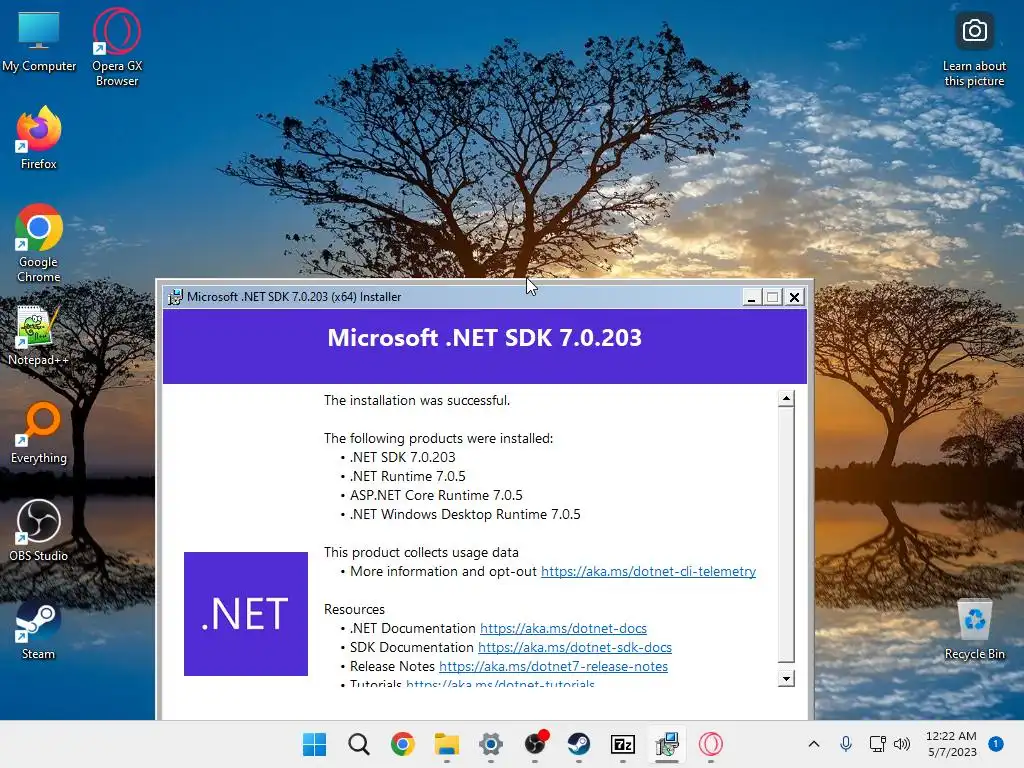Screen dimensions: 1024x768
Task: Select the Firefox desktop shortcut
Action: click(39, 138)
